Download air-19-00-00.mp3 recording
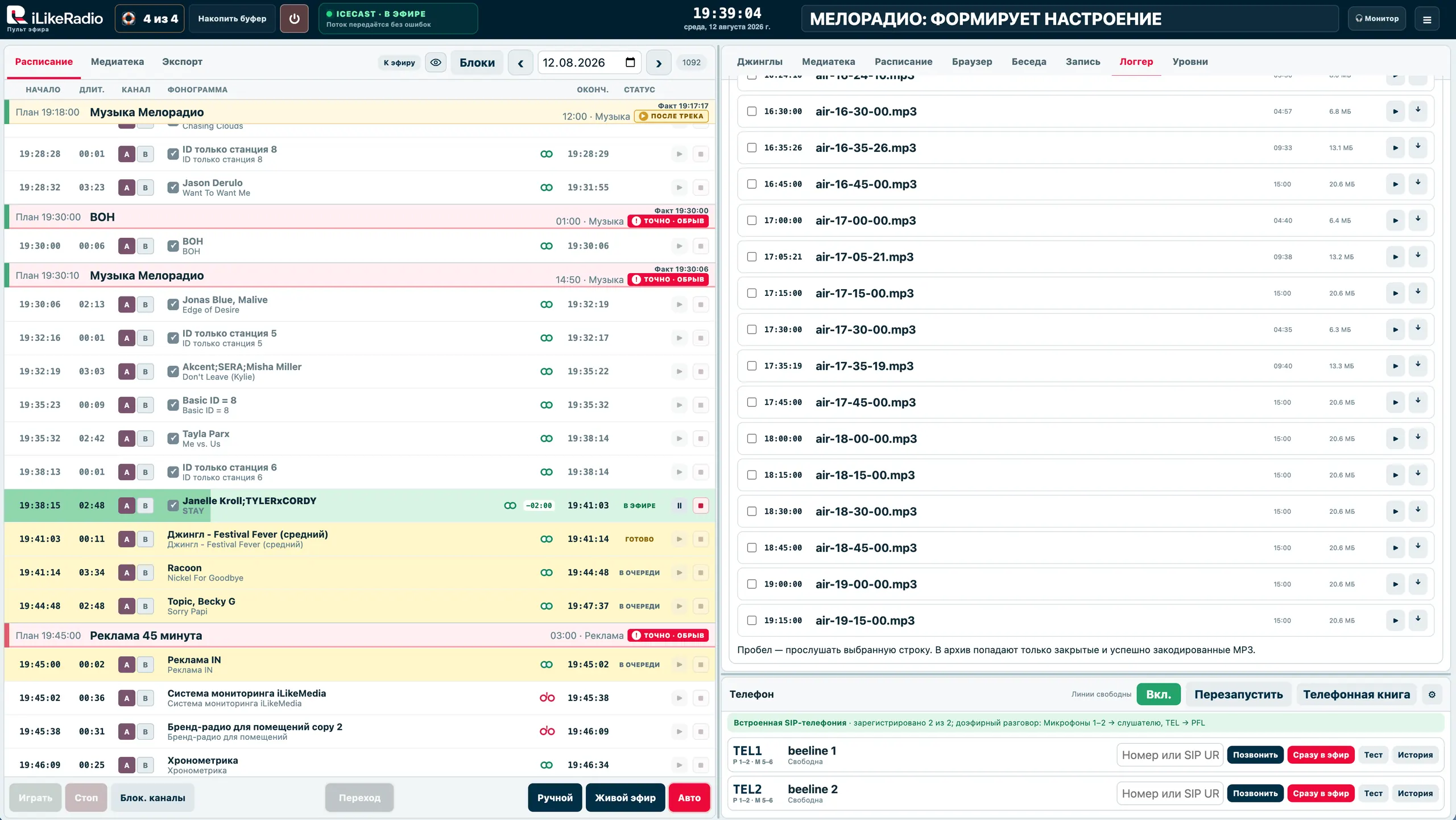Image resolution: width=1456 pixels, height=820 pixels. point(1418,583)
